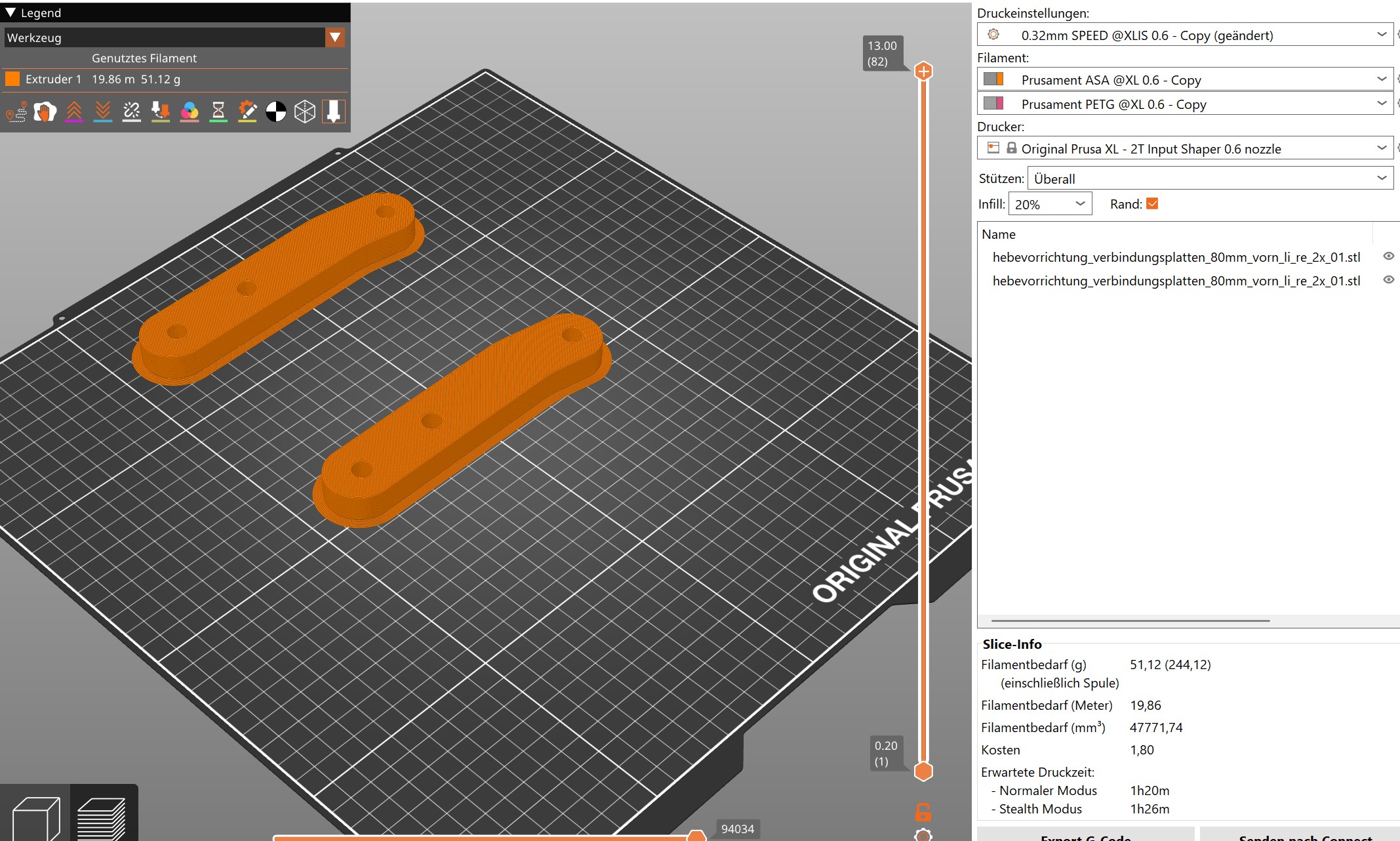
Task: Open the Druckeinstellungen preset dropdown
Action: [1382, 34]
